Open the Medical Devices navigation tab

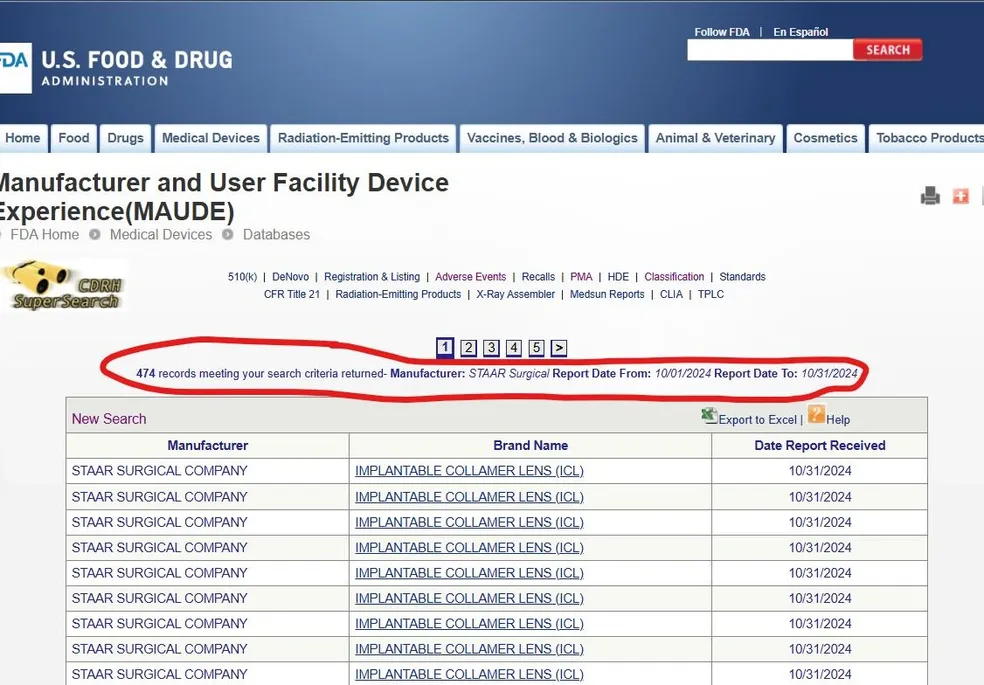tap(210, 138)
